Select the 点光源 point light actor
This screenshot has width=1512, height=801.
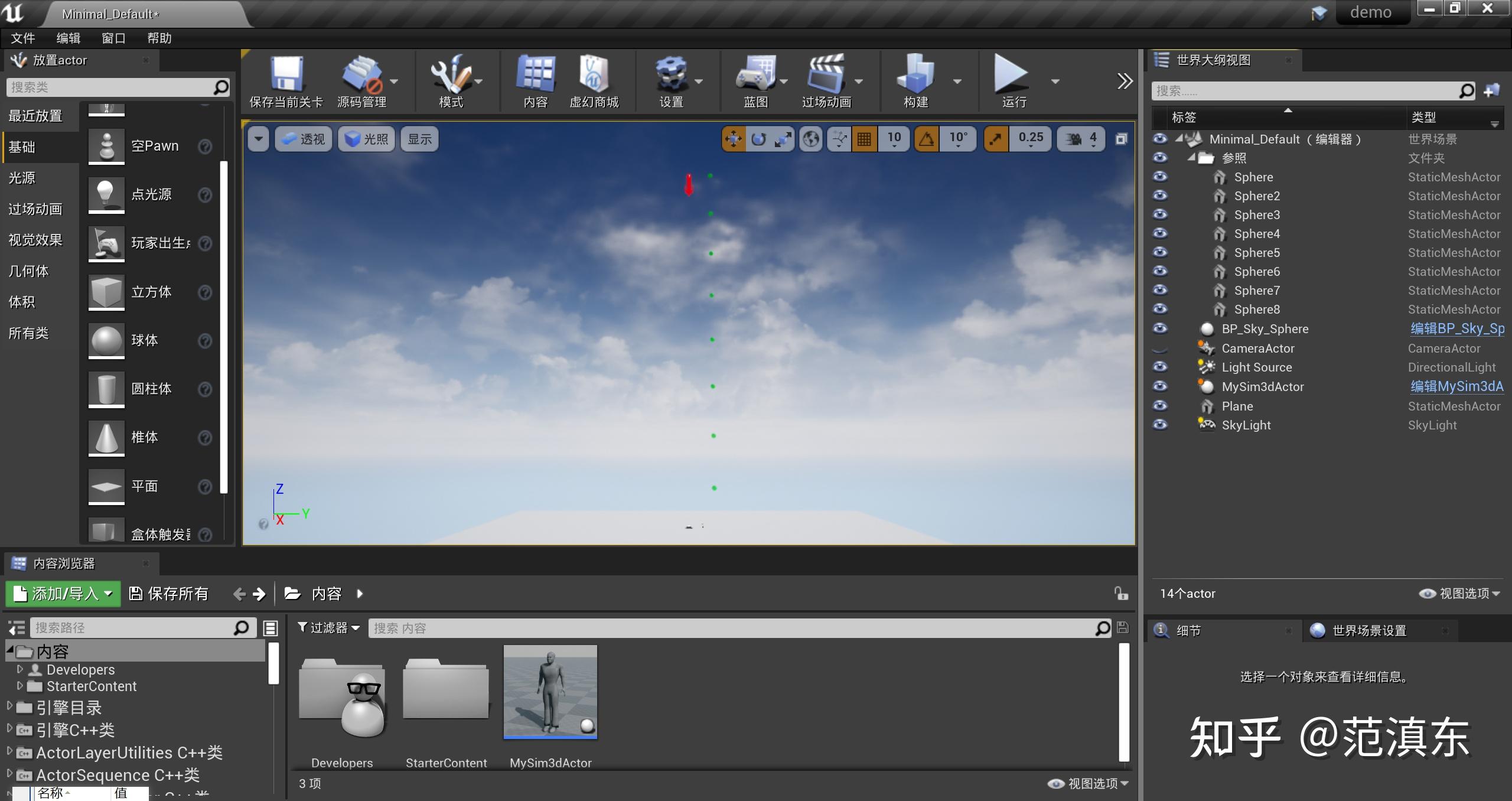tap(151, 195)
